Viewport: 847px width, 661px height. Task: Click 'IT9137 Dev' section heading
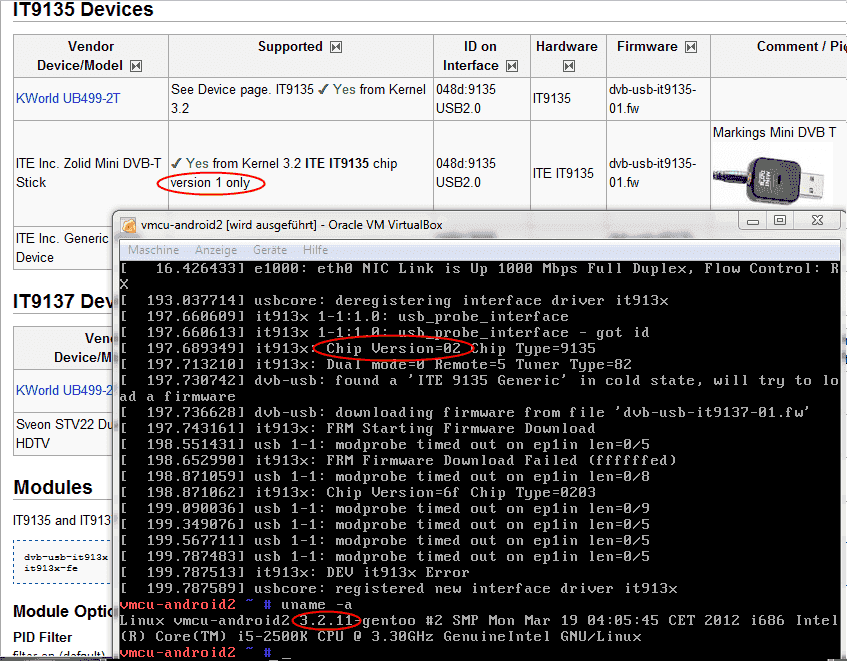(63, 301)
